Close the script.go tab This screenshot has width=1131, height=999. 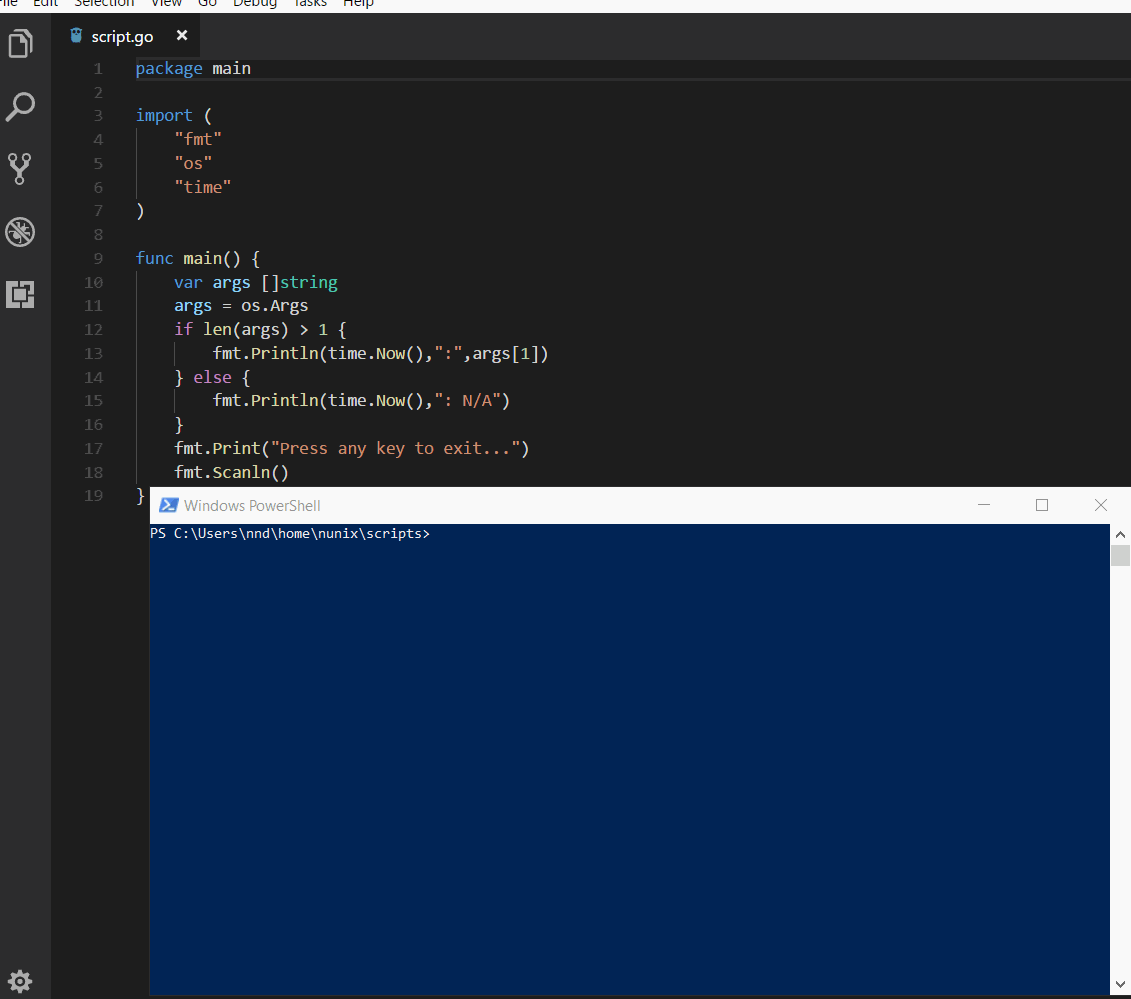pyautogui.click(x=181, y=35)
